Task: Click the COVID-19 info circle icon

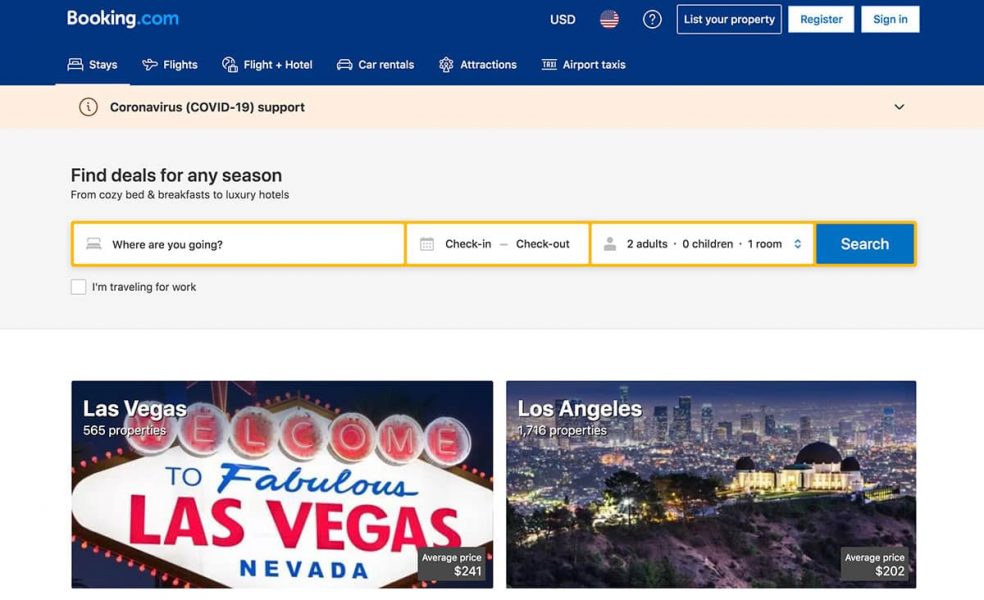Action: (88, 107)
